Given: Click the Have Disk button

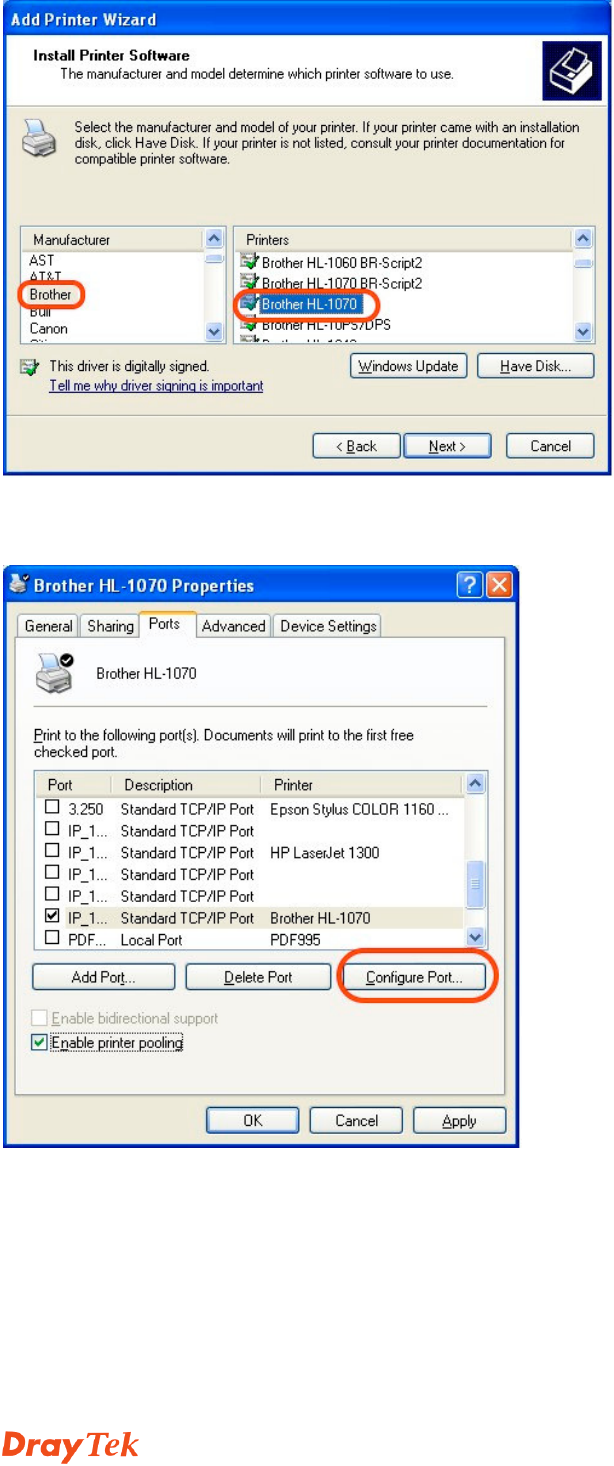Looking at the screenshot, I should point(536,366).
